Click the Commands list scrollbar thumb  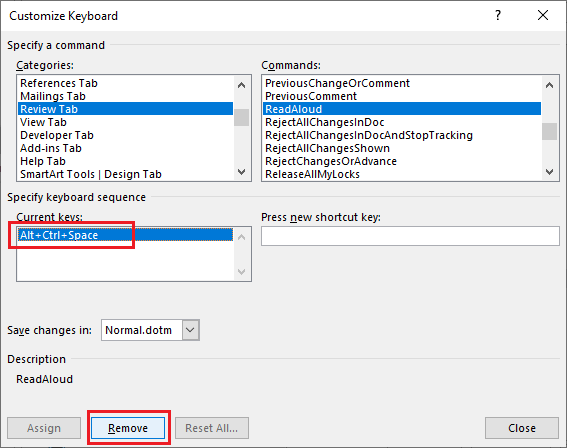click(x=549, y=131)
